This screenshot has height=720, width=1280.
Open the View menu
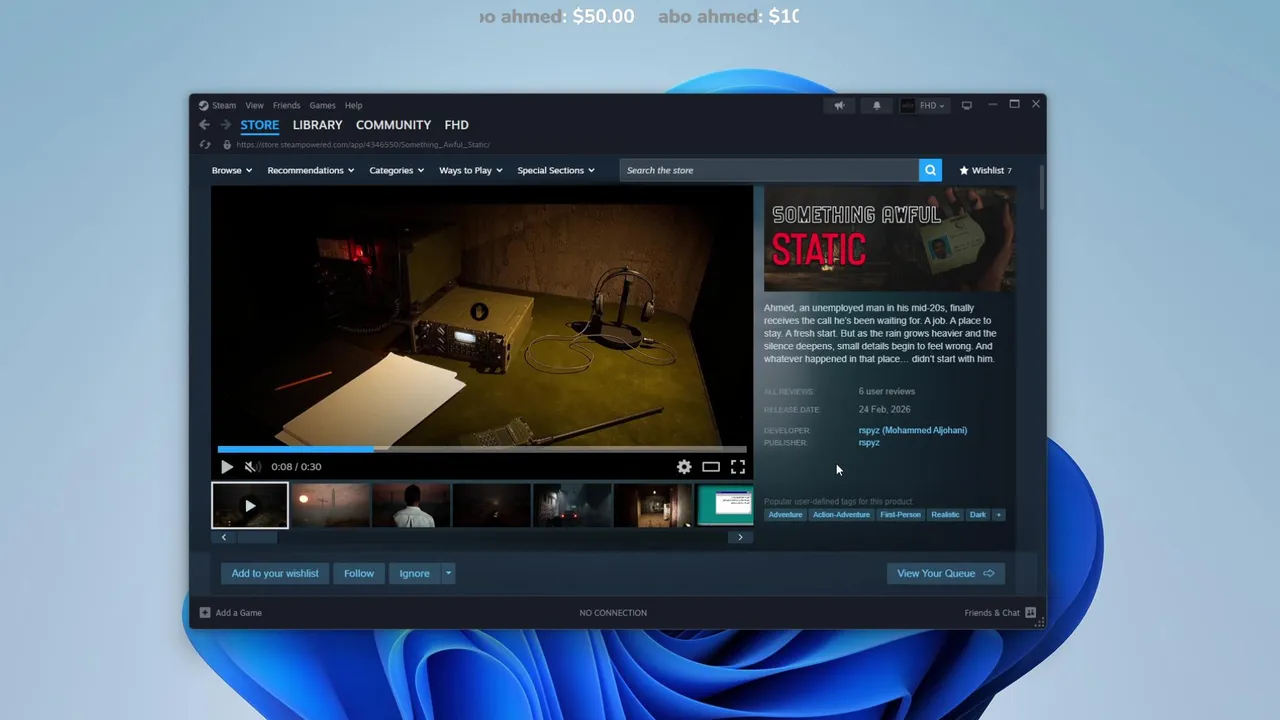click(255, 105)
